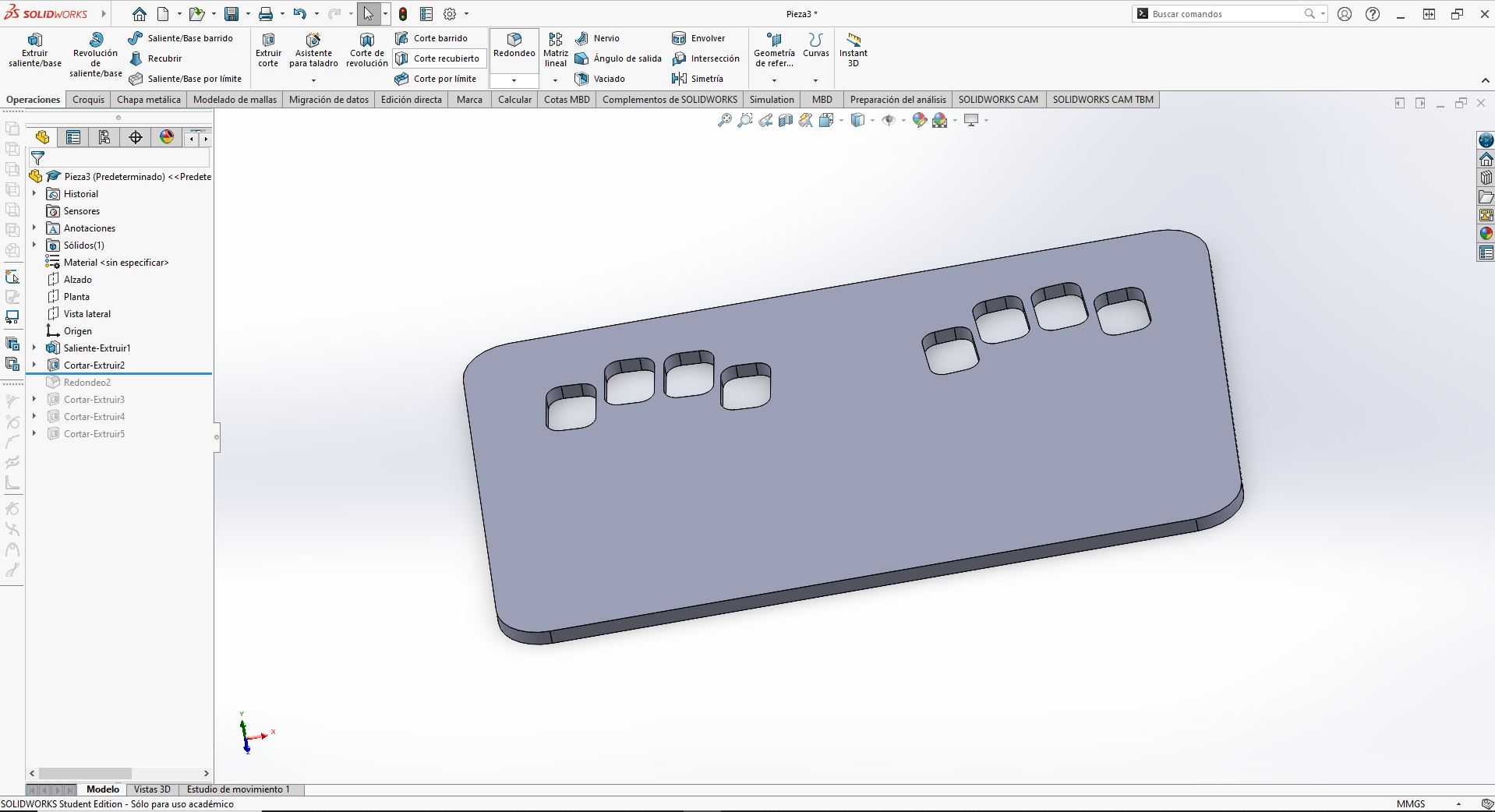Open the Options gear icon

(x=450, y=14)
